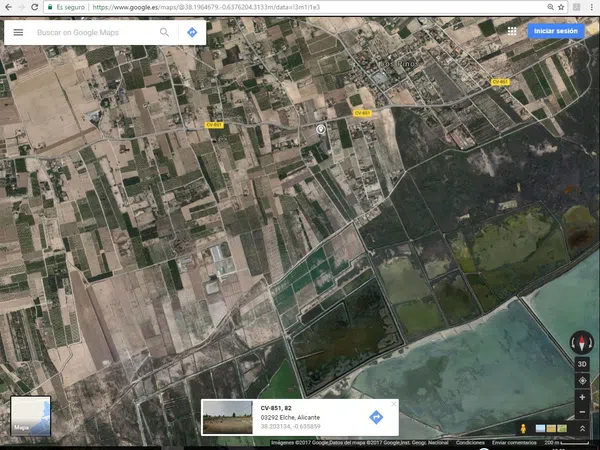Click Iniciar sesión button
600x450 pixels.
[x=556, y=31]
